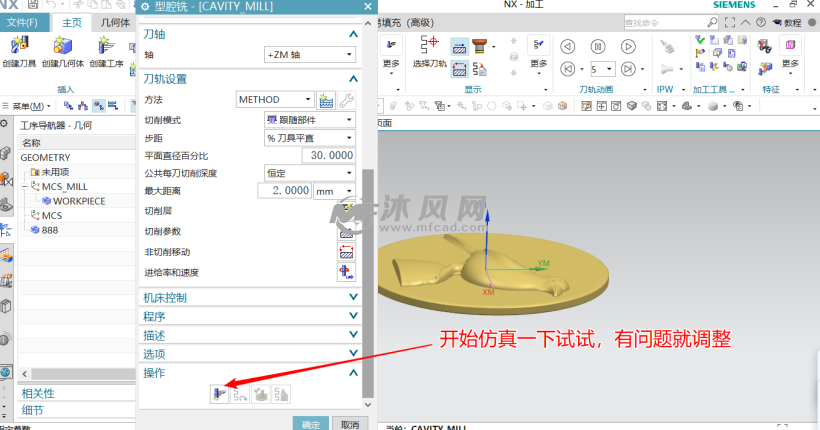820x430 pixels.
Task: Switch to Program Order view icon
Action: point(69,106)
